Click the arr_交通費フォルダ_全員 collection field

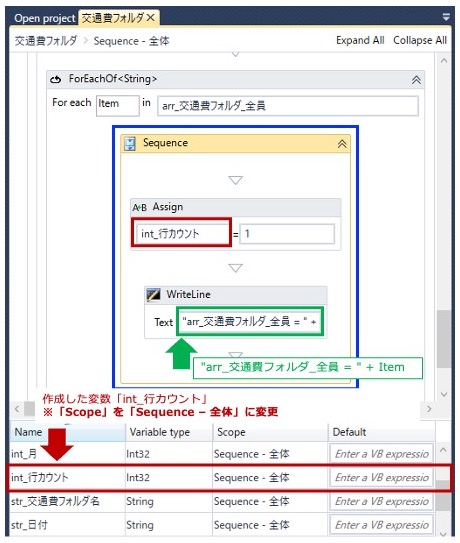coord(288,106)
